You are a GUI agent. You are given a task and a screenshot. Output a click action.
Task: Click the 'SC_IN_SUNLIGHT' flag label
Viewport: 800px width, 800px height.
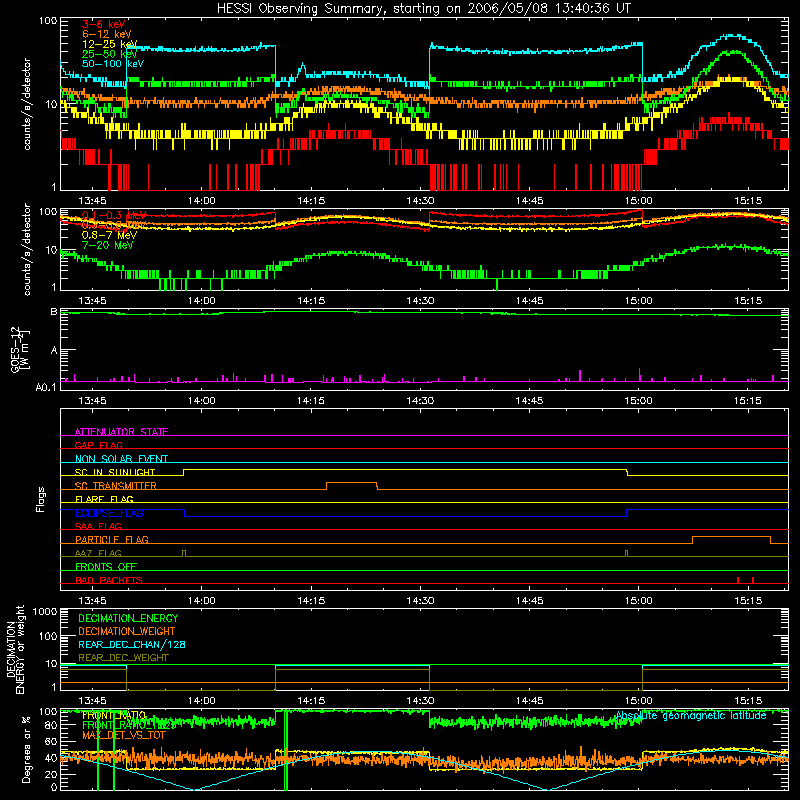point(115,472)
